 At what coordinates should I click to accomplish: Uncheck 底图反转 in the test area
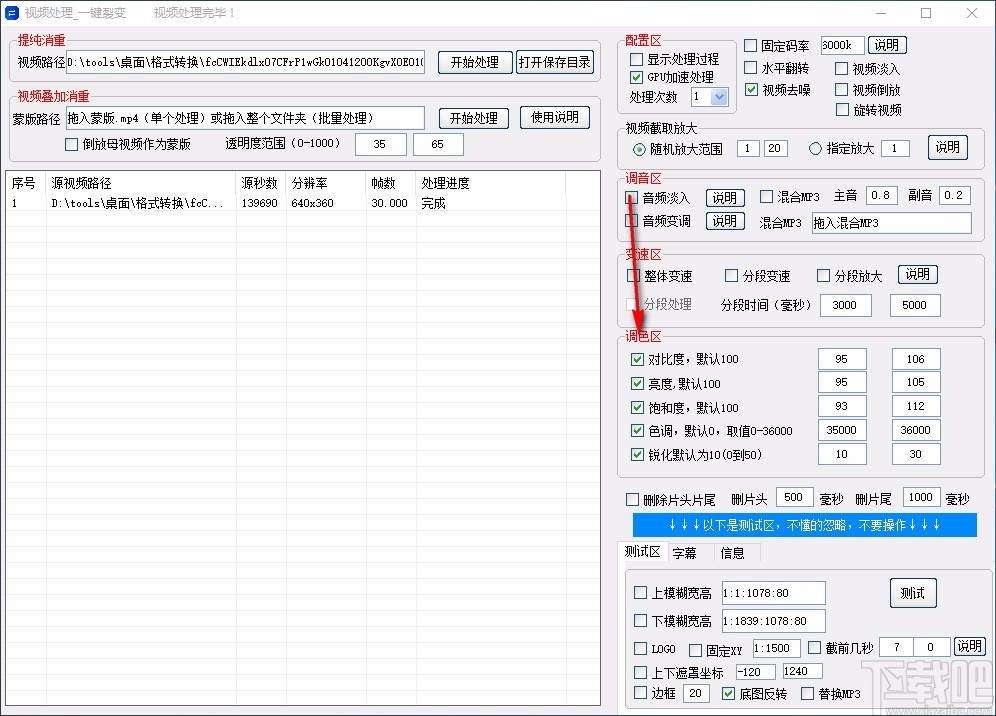[730, 693]
